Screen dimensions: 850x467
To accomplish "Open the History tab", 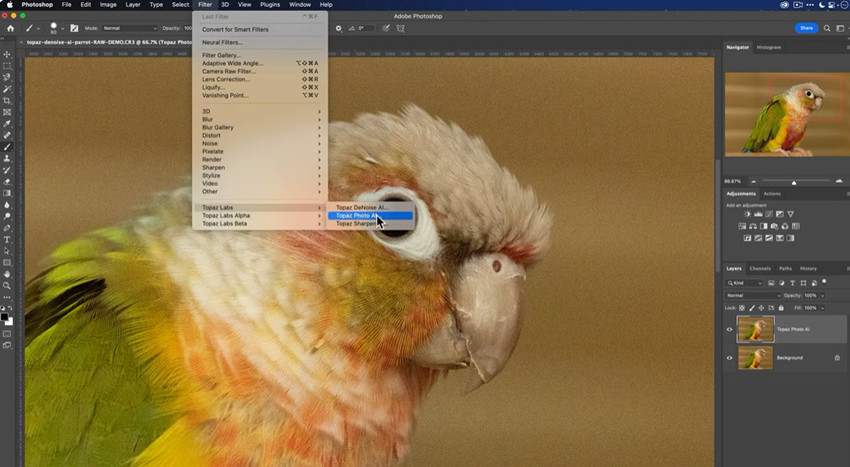I will pyautogui.click(x=808, y=268).
